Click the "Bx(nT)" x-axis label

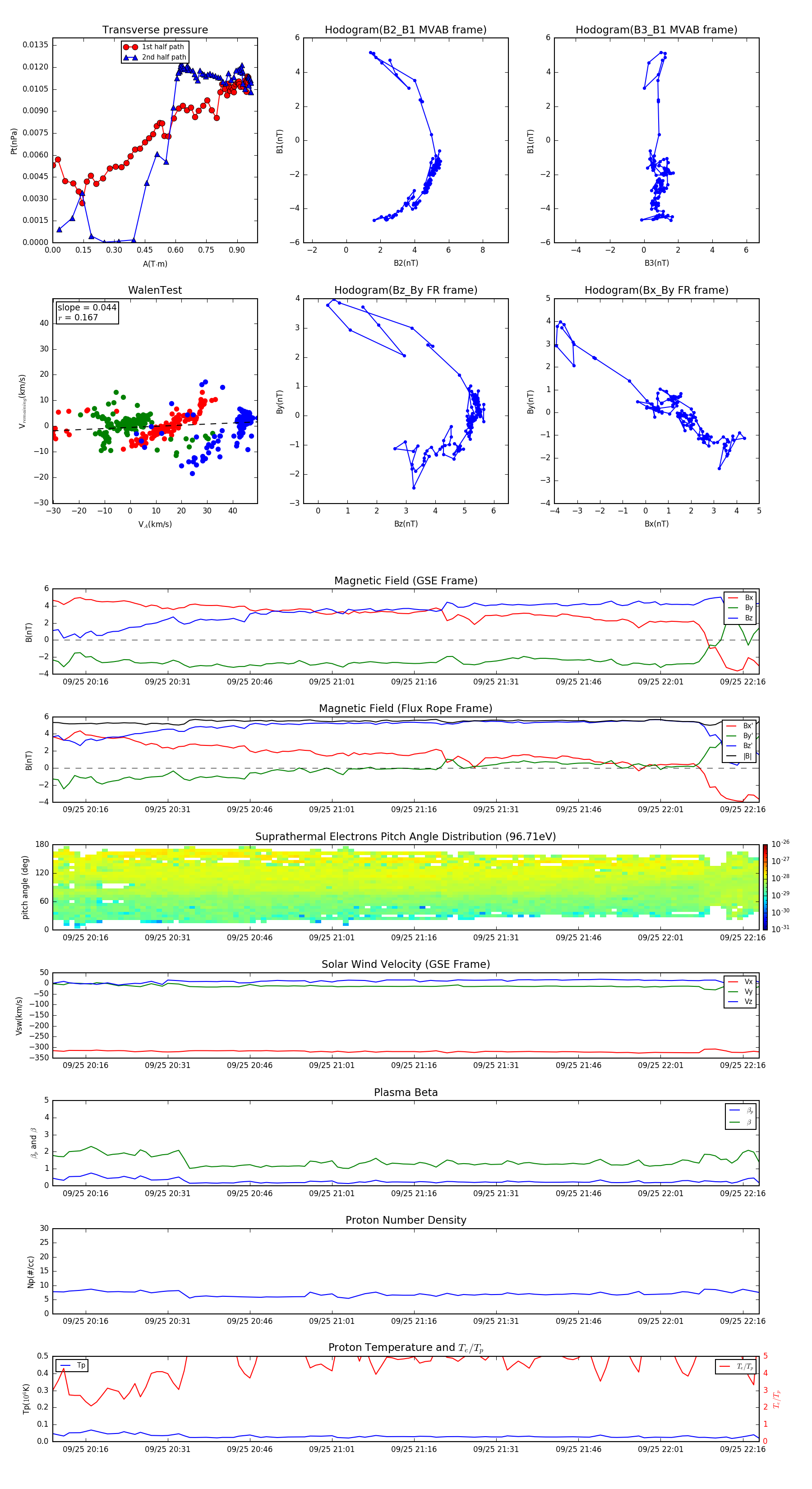(x=656, y=524)
